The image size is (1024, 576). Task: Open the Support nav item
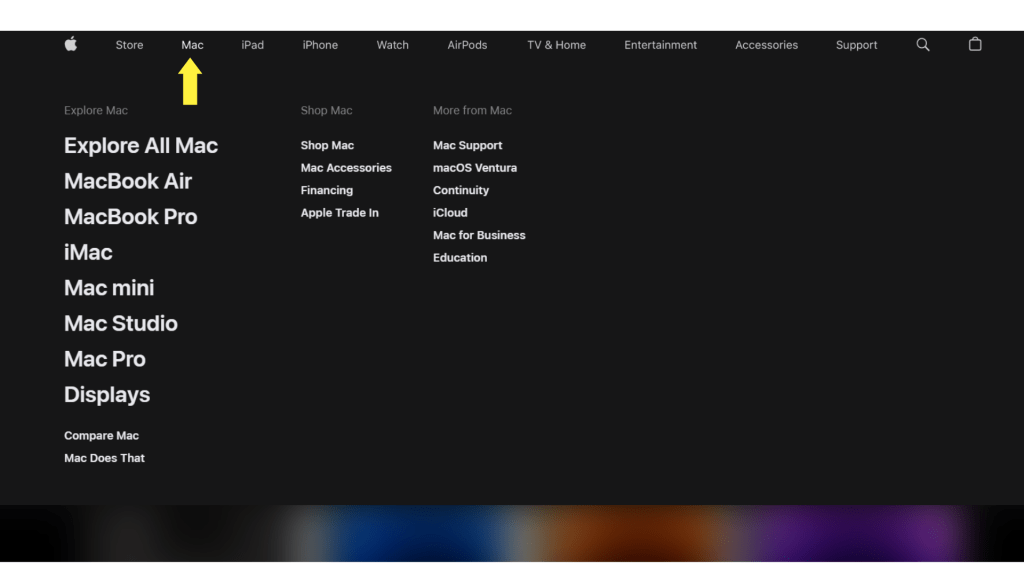point(856,45)
